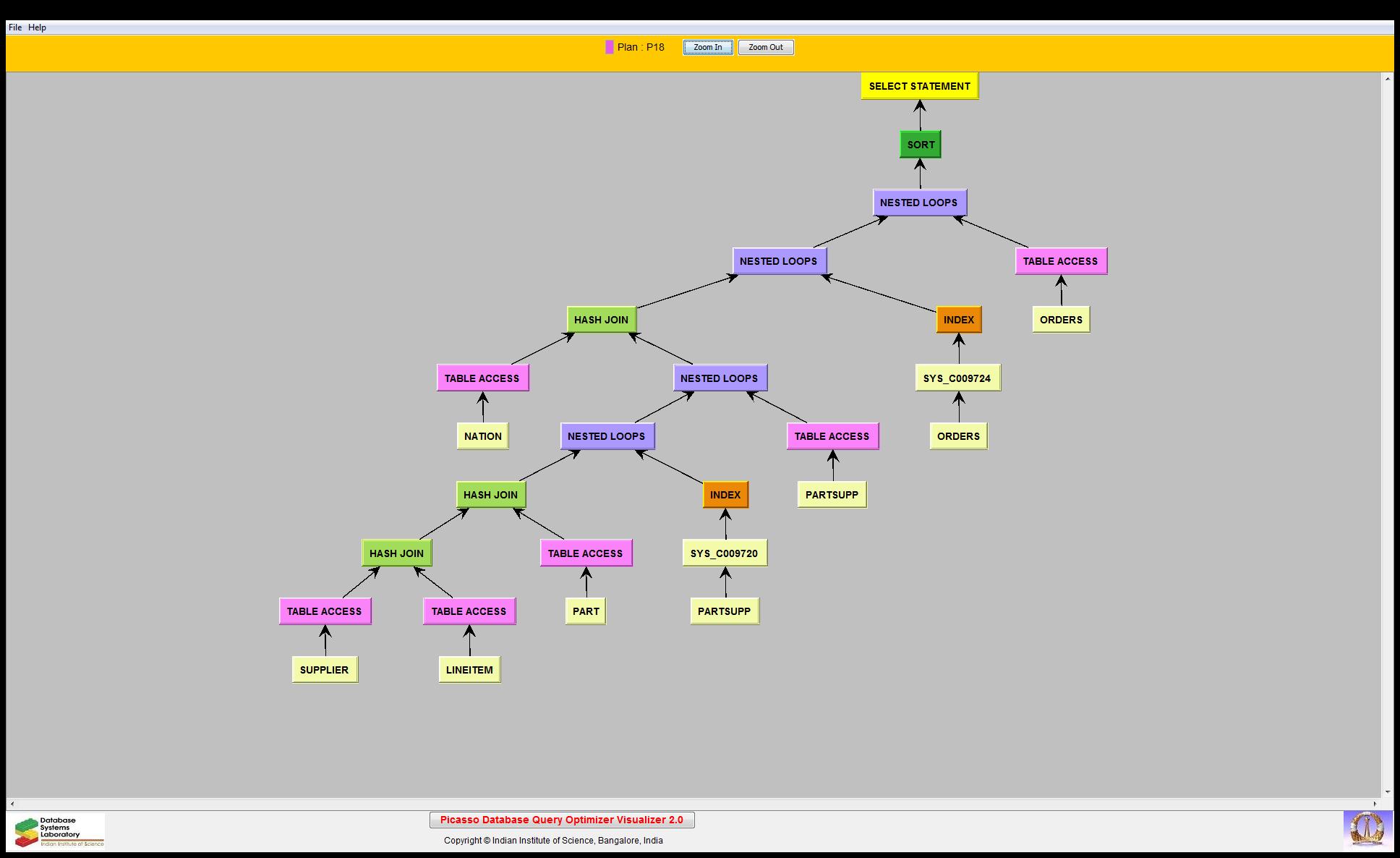The image size is (1400, 858).
Task: Open the Help menu
Action: coord(37,27)
